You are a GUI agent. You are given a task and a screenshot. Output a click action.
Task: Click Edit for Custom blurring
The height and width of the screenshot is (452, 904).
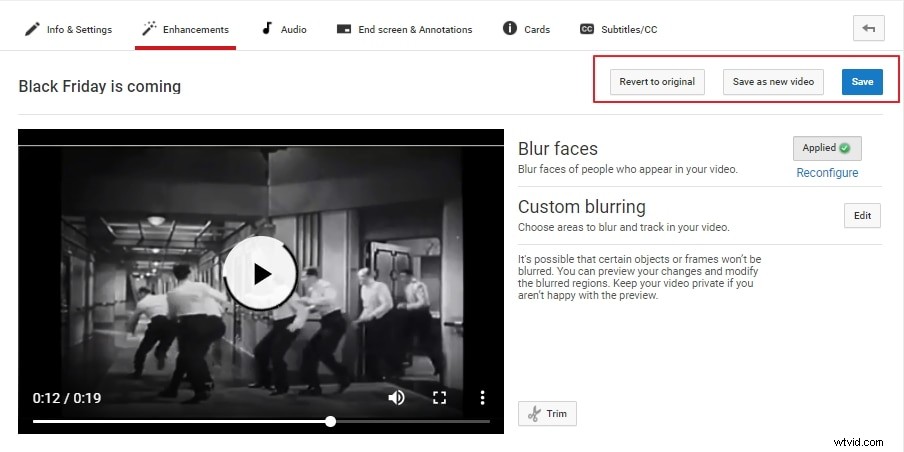tap(862, 216)
